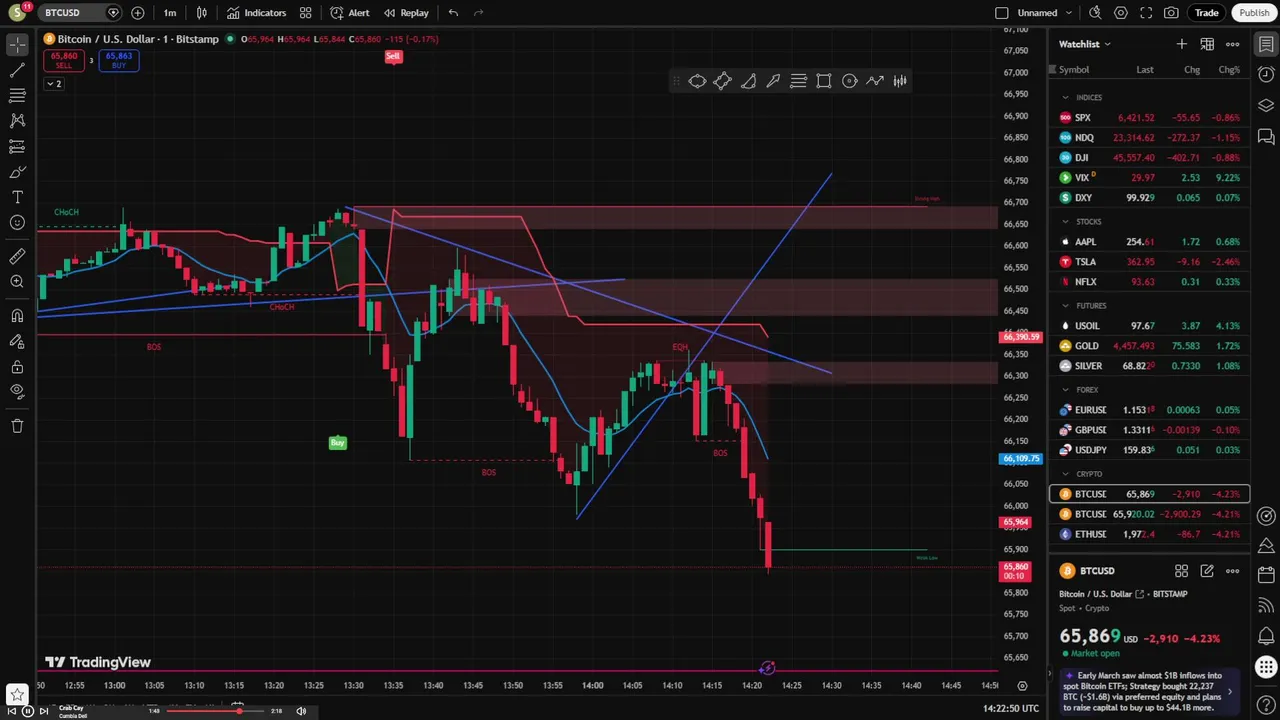Image resolution: width=1280 pixels, height=720 pixels.
Task: Select the ETHUSD watchlist row
Action: coord(1150,534)
